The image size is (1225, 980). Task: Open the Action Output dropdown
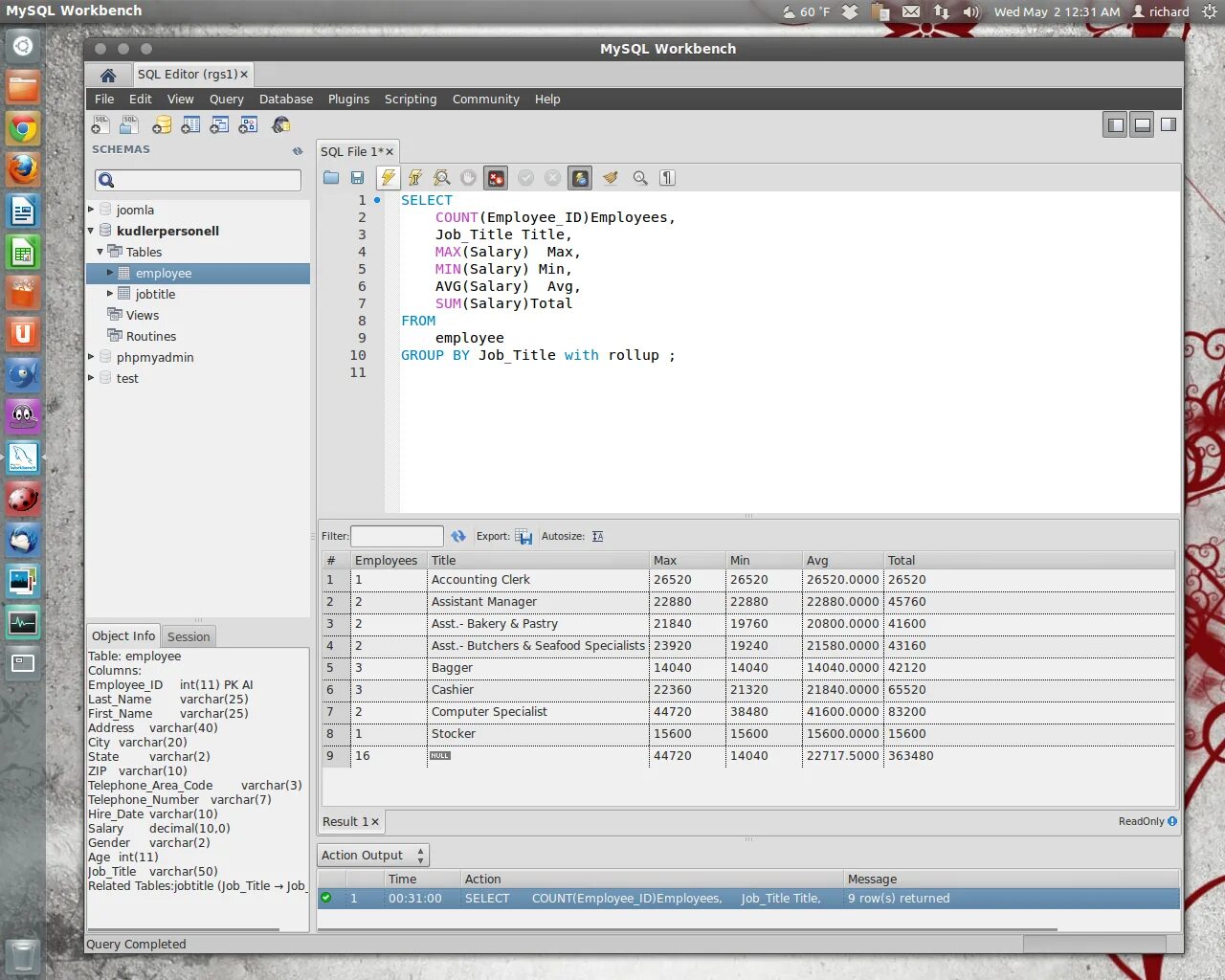tap(373, 856)
